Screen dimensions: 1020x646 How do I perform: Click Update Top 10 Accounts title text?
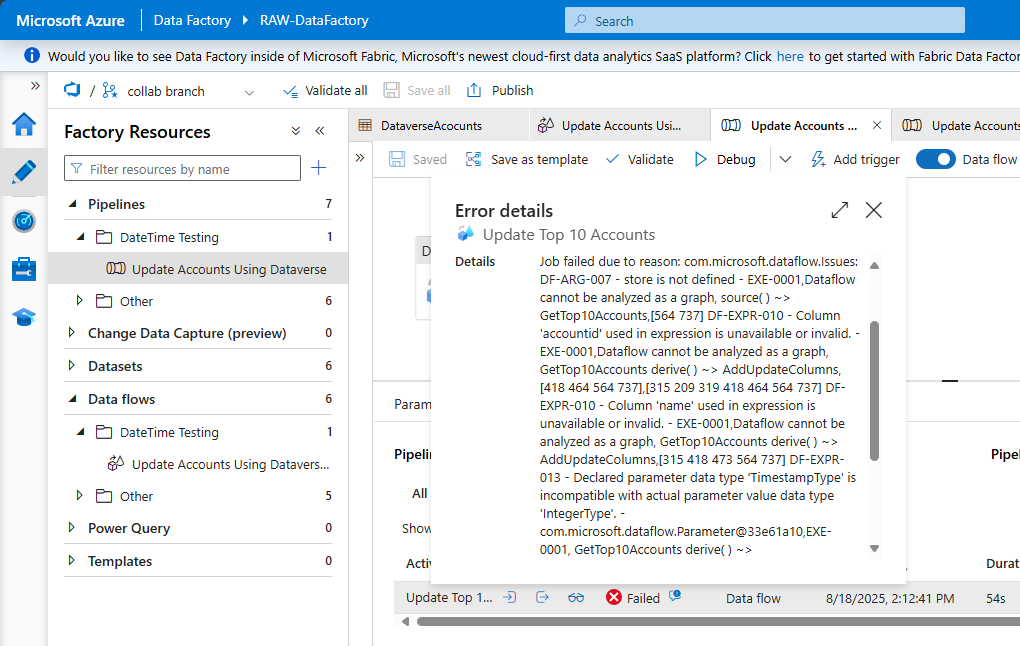[x=569, y=235]
